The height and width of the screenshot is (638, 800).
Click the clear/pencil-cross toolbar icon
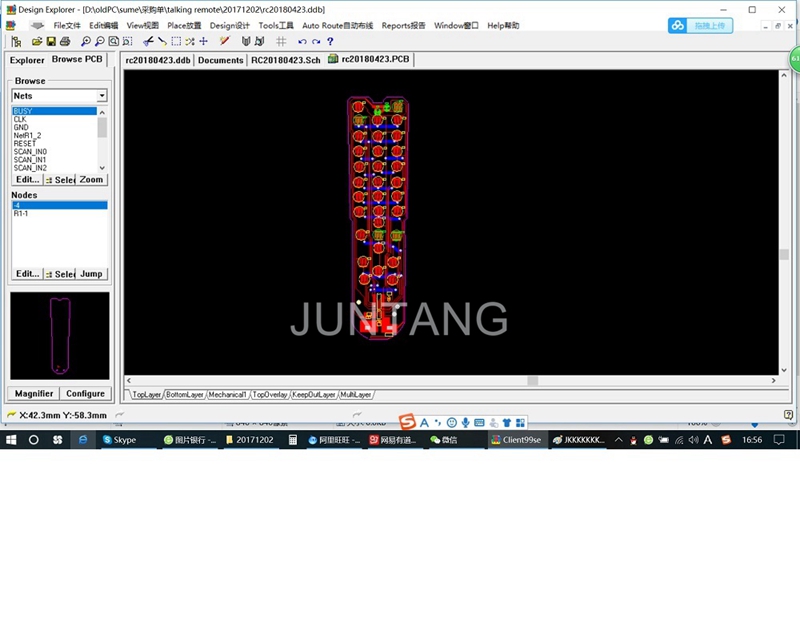pyautogui.click(x=224, y=41)
